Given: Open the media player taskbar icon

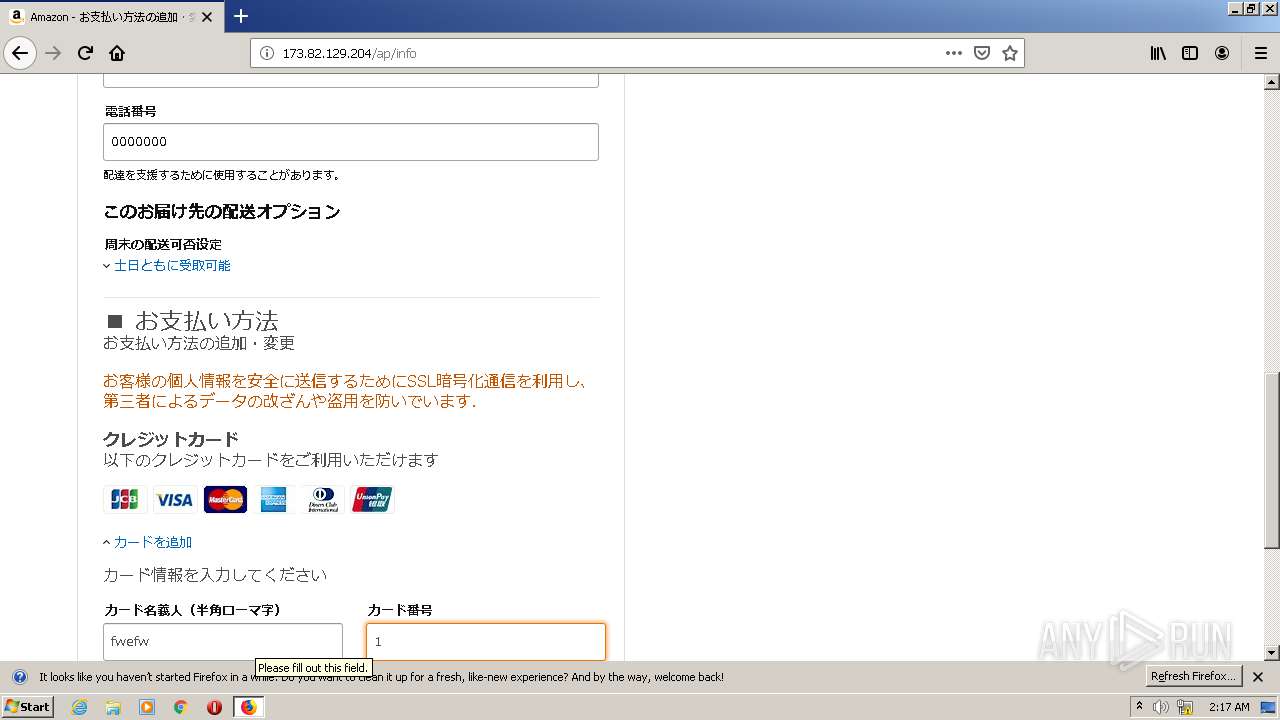Looking at the screenshot, I should coord(147,707).
